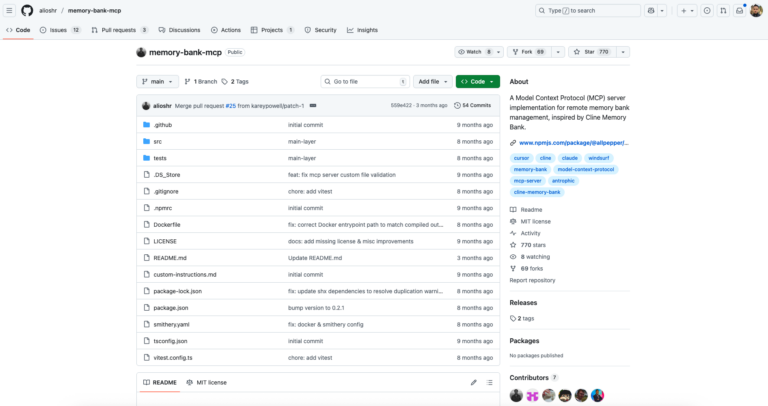
Task: Open Copilot chat icon in header
Action: tap(650, 10)
